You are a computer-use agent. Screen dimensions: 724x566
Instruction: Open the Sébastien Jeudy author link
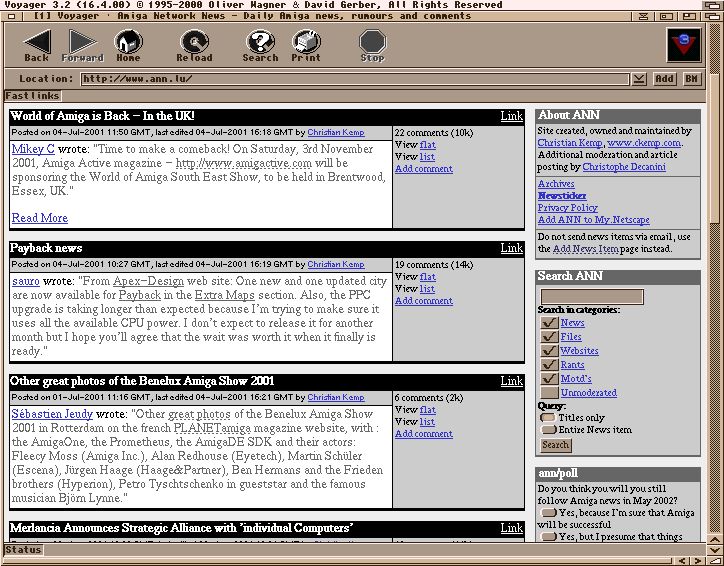coord(52,414)
